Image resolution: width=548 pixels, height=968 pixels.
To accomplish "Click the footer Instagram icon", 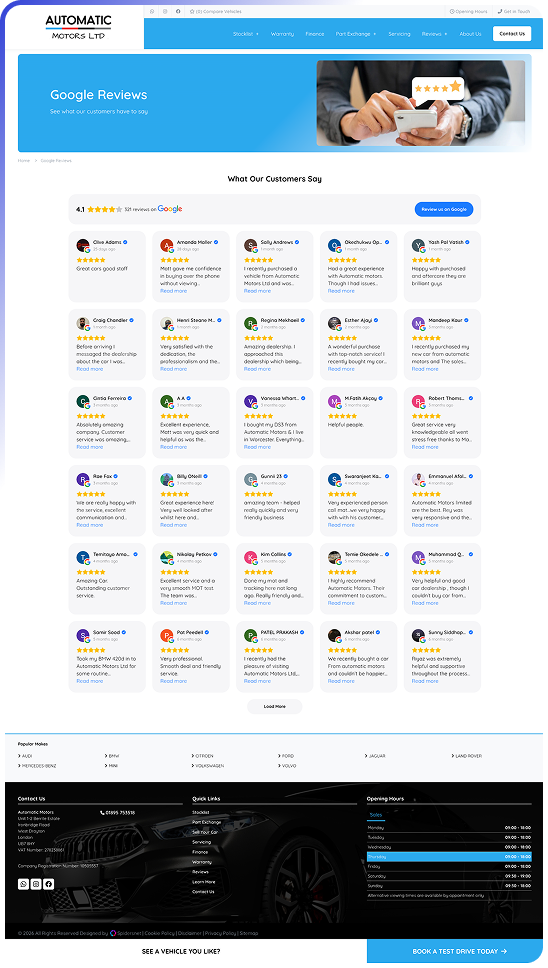I will [x=36, y=884].
